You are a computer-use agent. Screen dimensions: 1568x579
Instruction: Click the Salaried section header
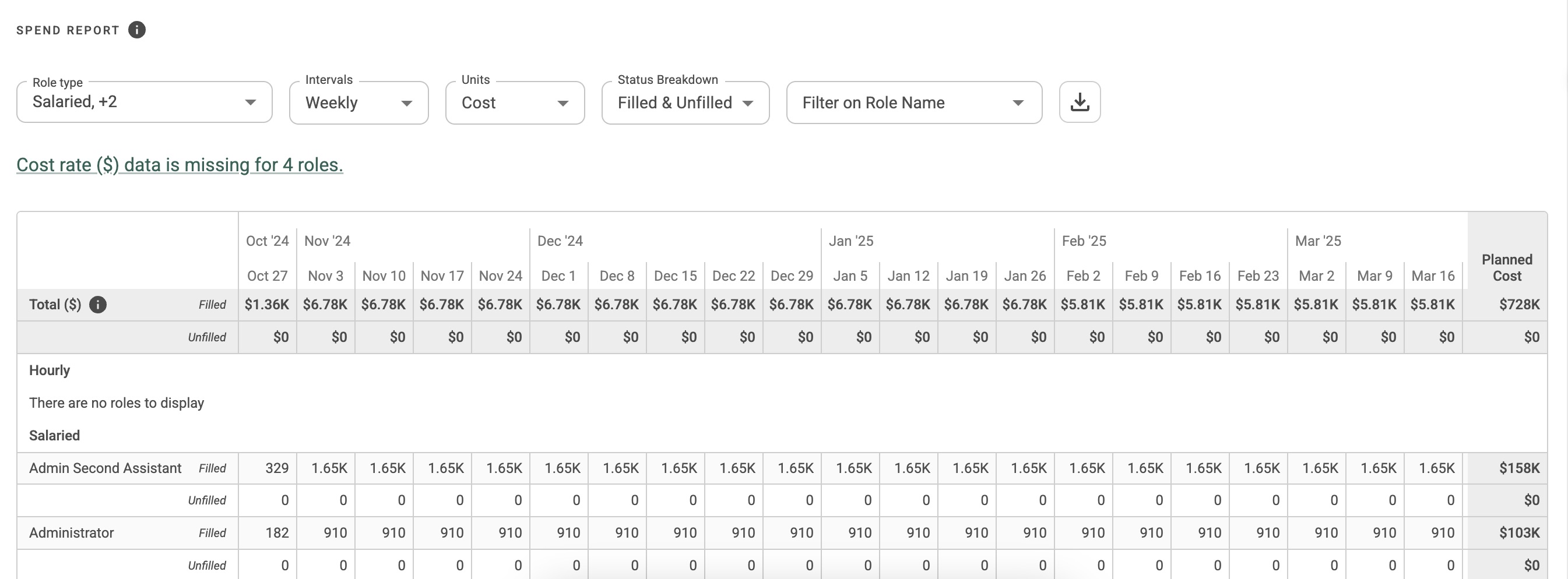click(54, 435)
